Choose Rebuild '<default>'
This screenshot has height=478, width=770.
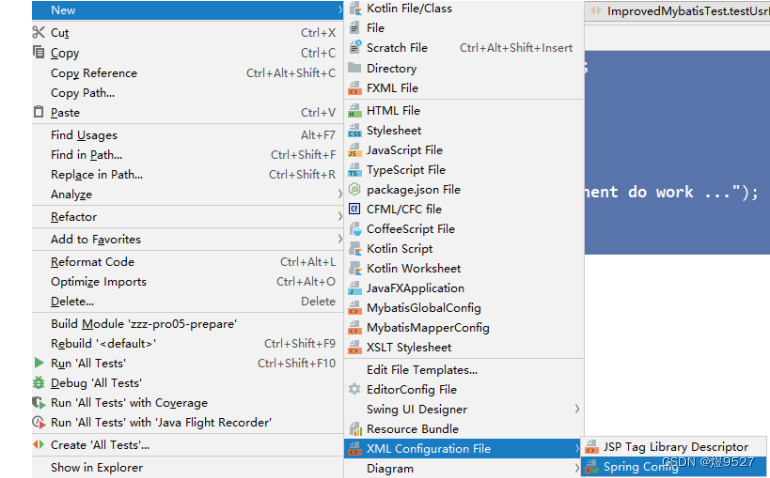(x=188, y=343)
